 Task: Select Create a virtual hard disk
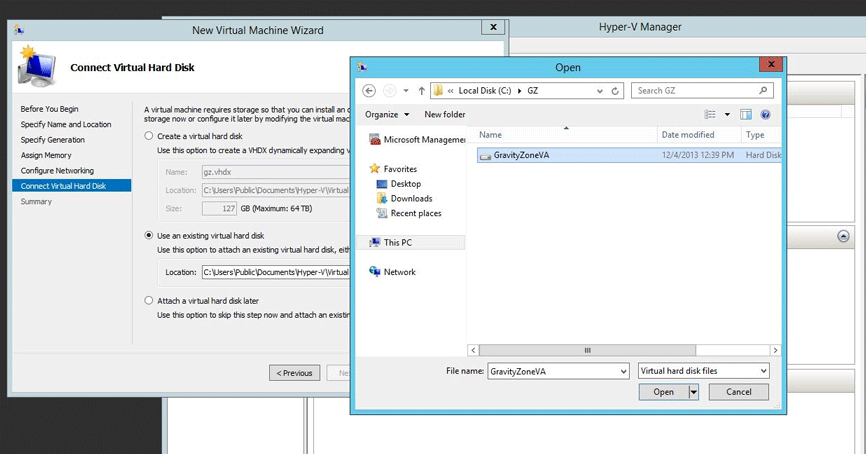tap(149, 136)
